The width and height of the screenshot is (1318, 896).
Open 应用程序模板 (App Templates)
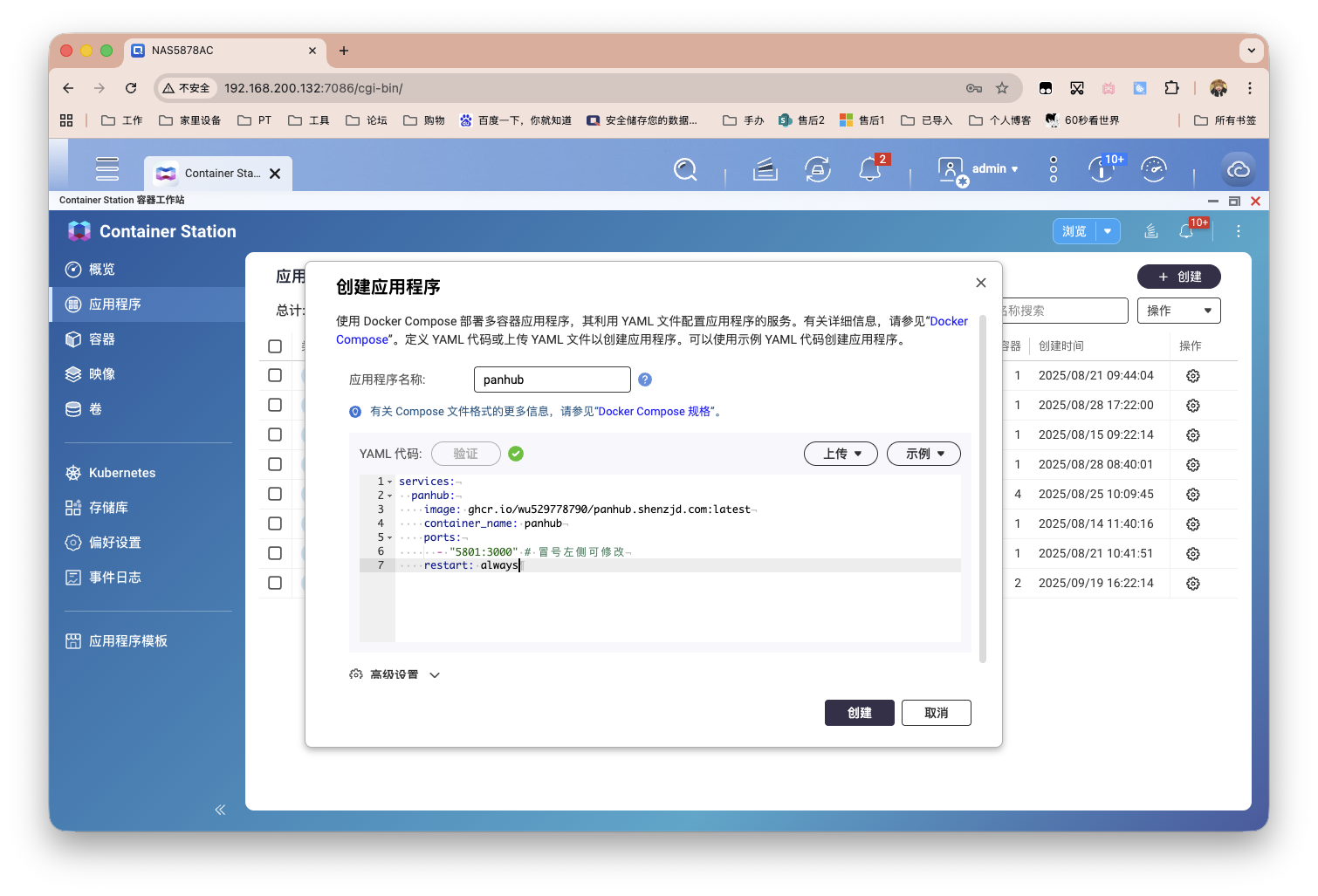pos(128,640)
